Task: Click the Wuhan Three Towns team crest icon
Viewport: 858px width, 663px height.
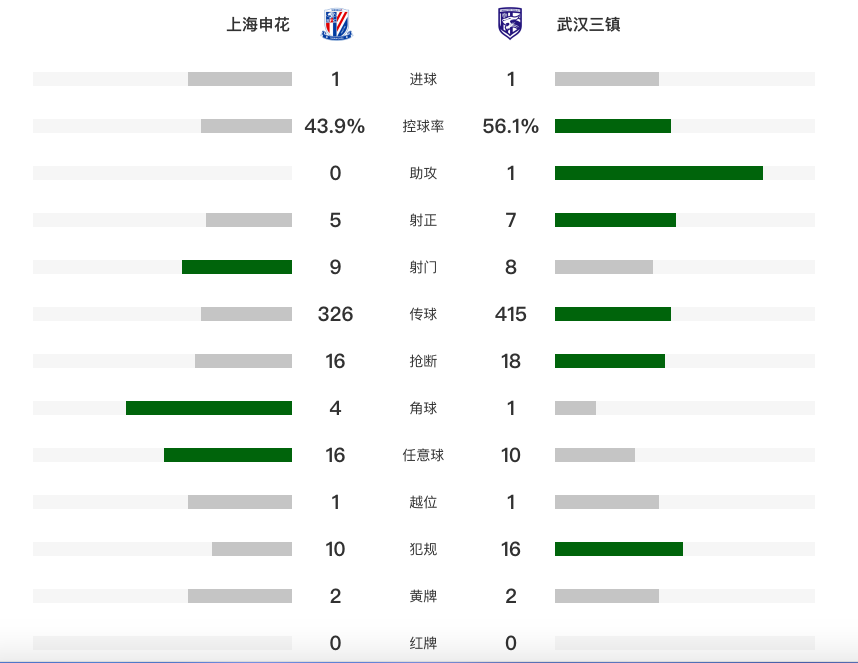Action: [510, 24]
